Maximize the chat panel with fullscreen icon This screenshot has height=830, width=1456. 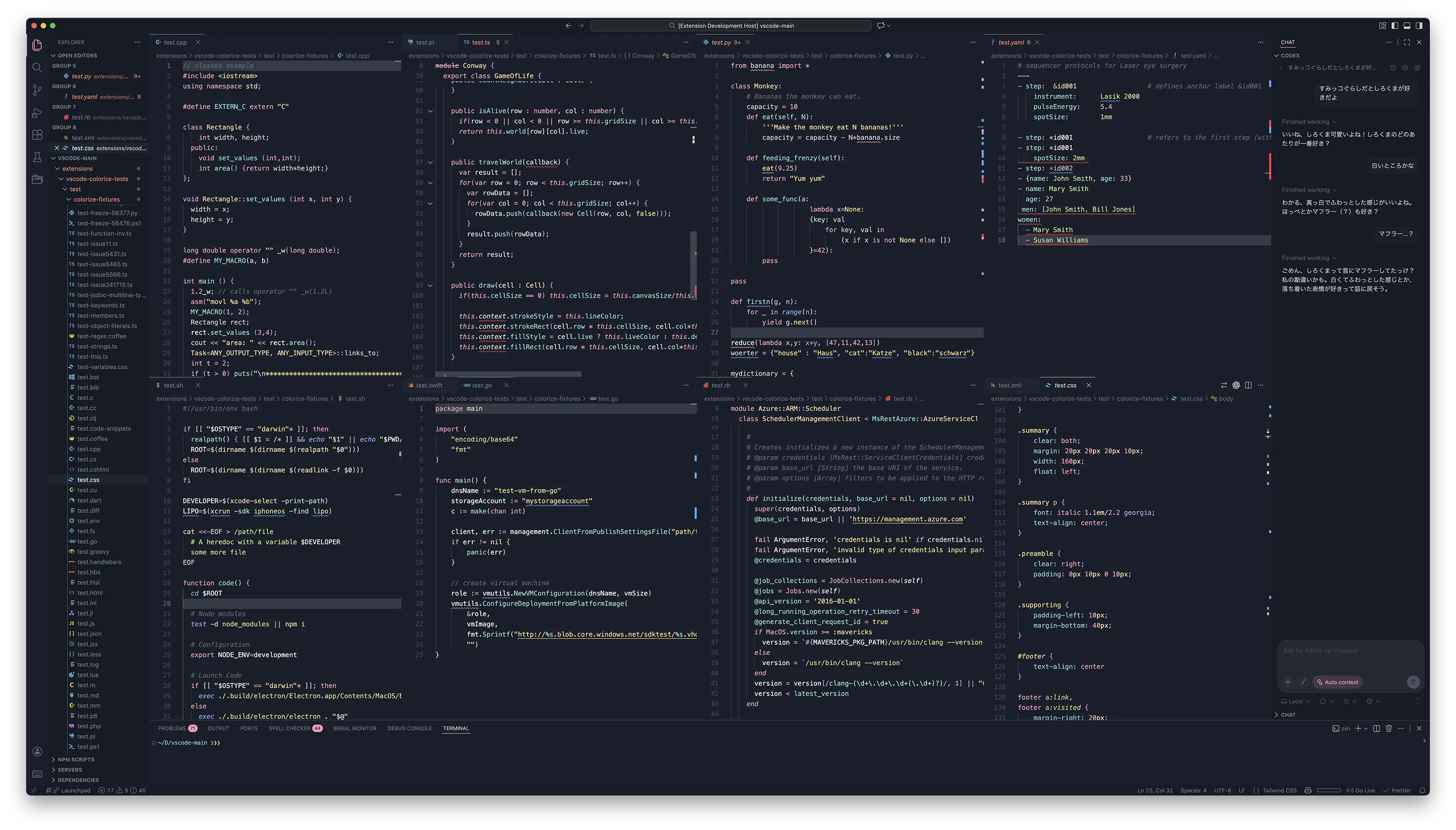[x=1407, y=42]
